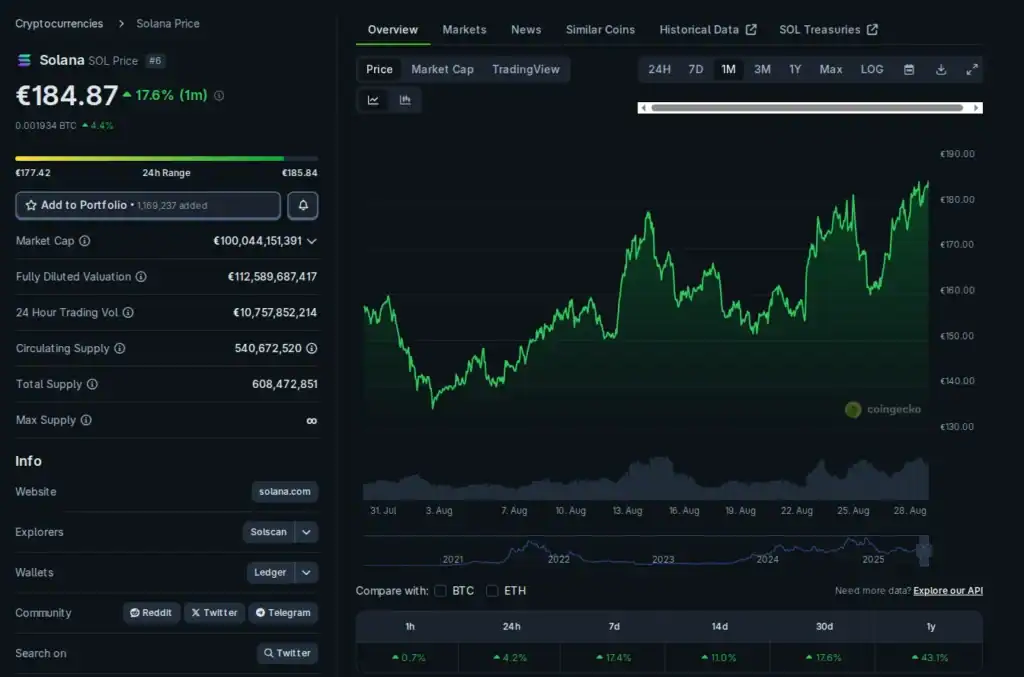
Task: Switch to candlestick chart view icon
Action: pyautogui.click(x=405, y=100)
